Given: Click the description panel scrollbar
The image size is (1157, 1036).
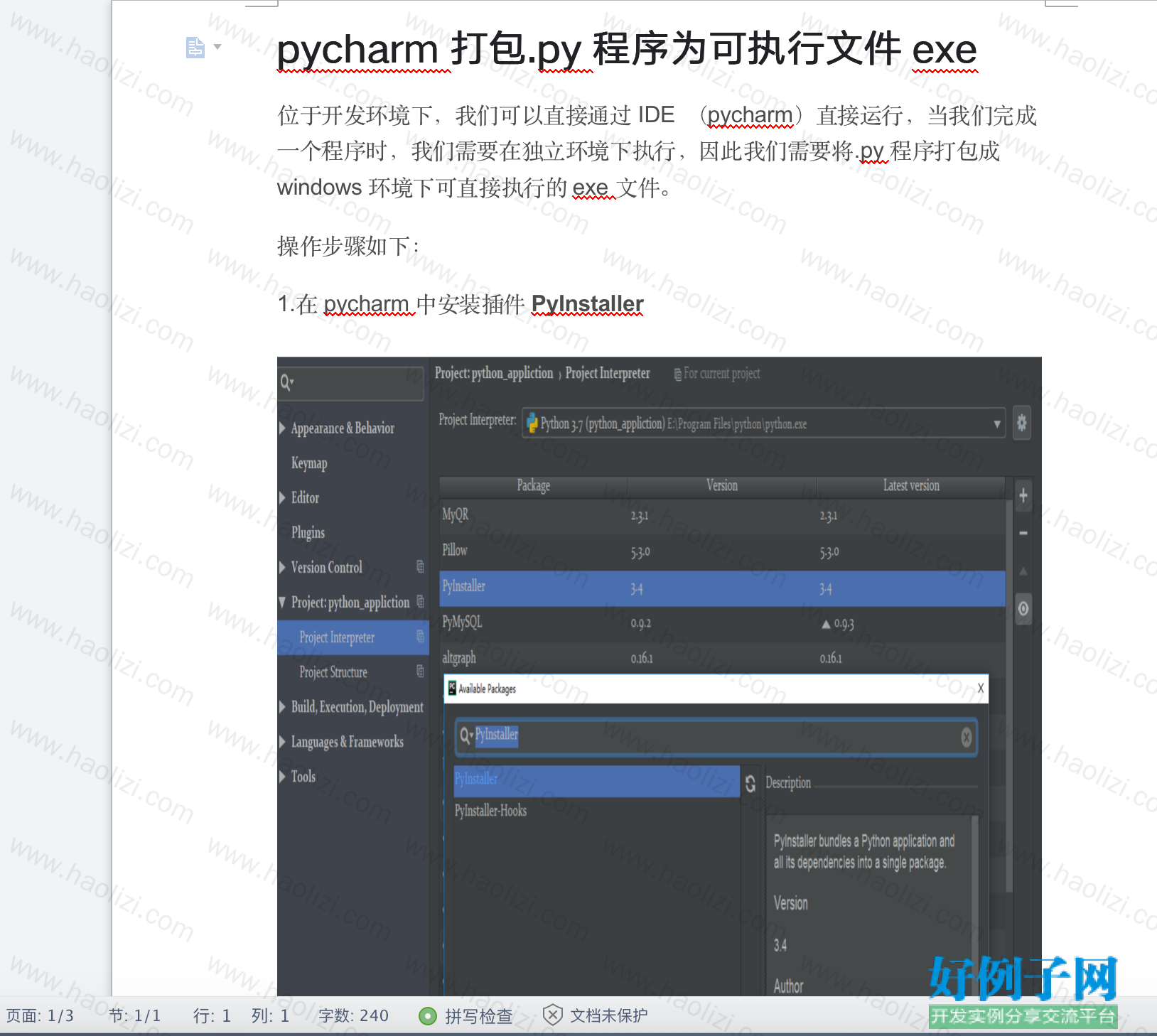Looking at the screenshot, I should pyautogui.click(x=974, y=906).
